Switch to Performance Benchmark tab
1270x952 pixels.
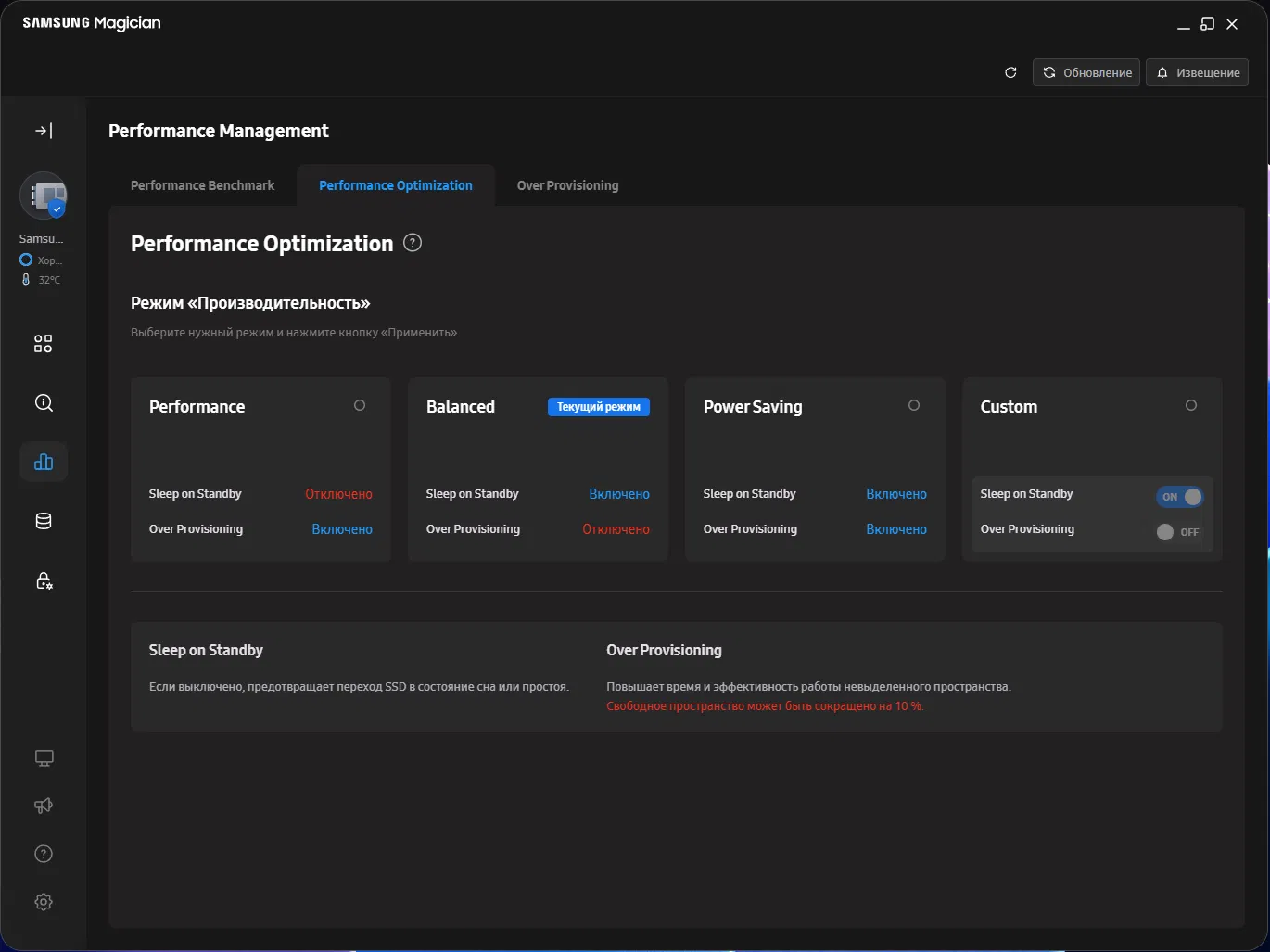(202, 185)
